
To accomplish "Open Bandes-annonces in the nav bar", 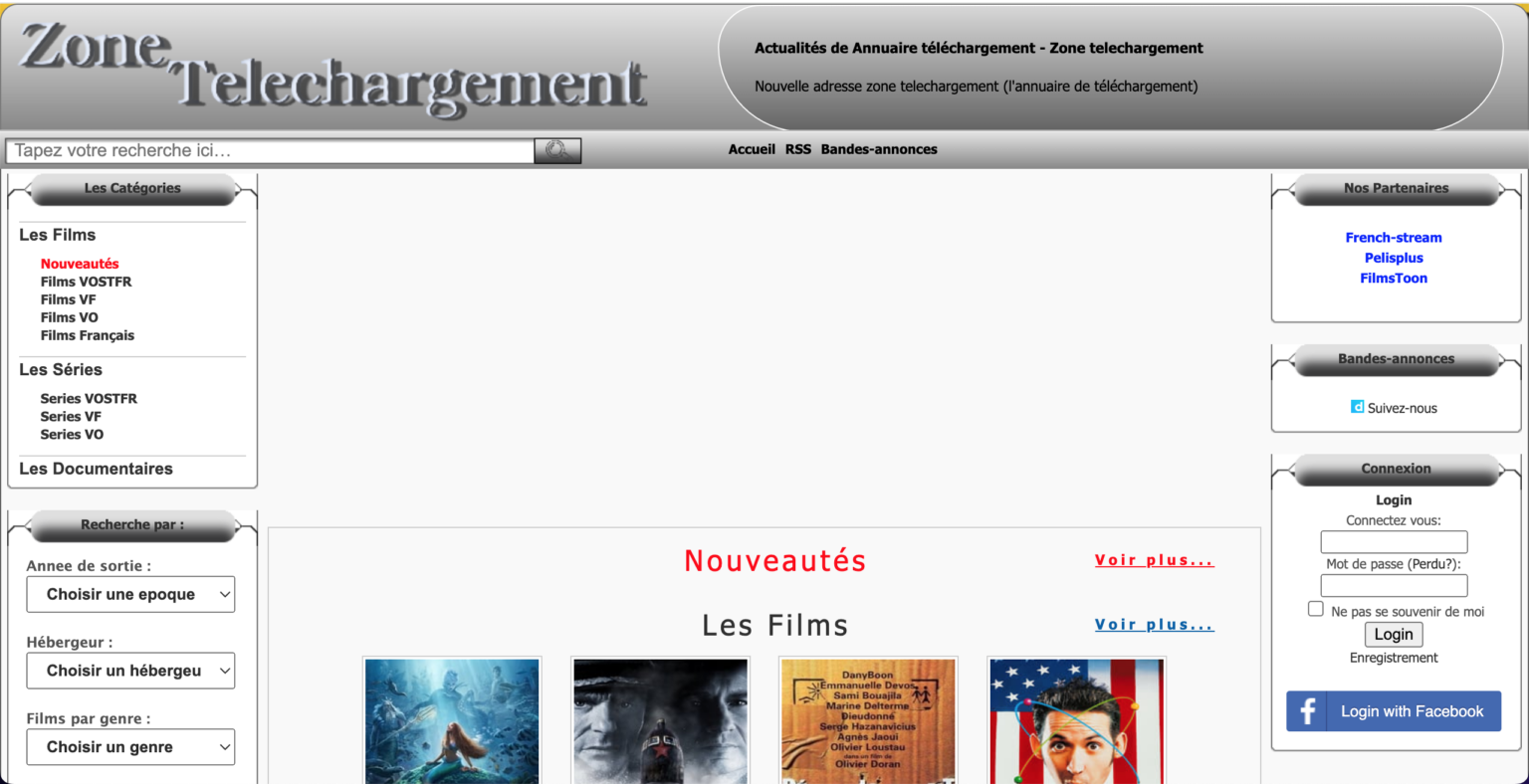I will [879, 149].
